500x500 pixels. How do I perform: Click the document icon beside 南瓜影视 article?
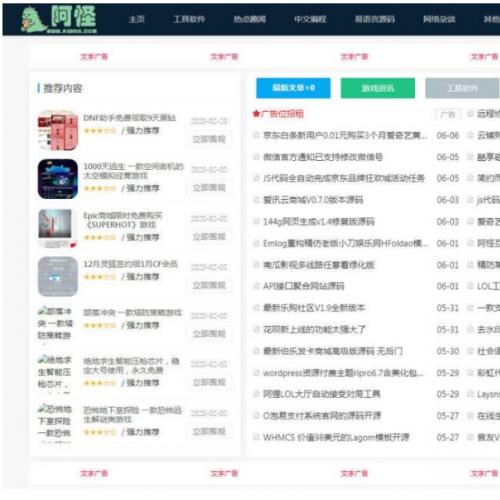coord(256,265)
